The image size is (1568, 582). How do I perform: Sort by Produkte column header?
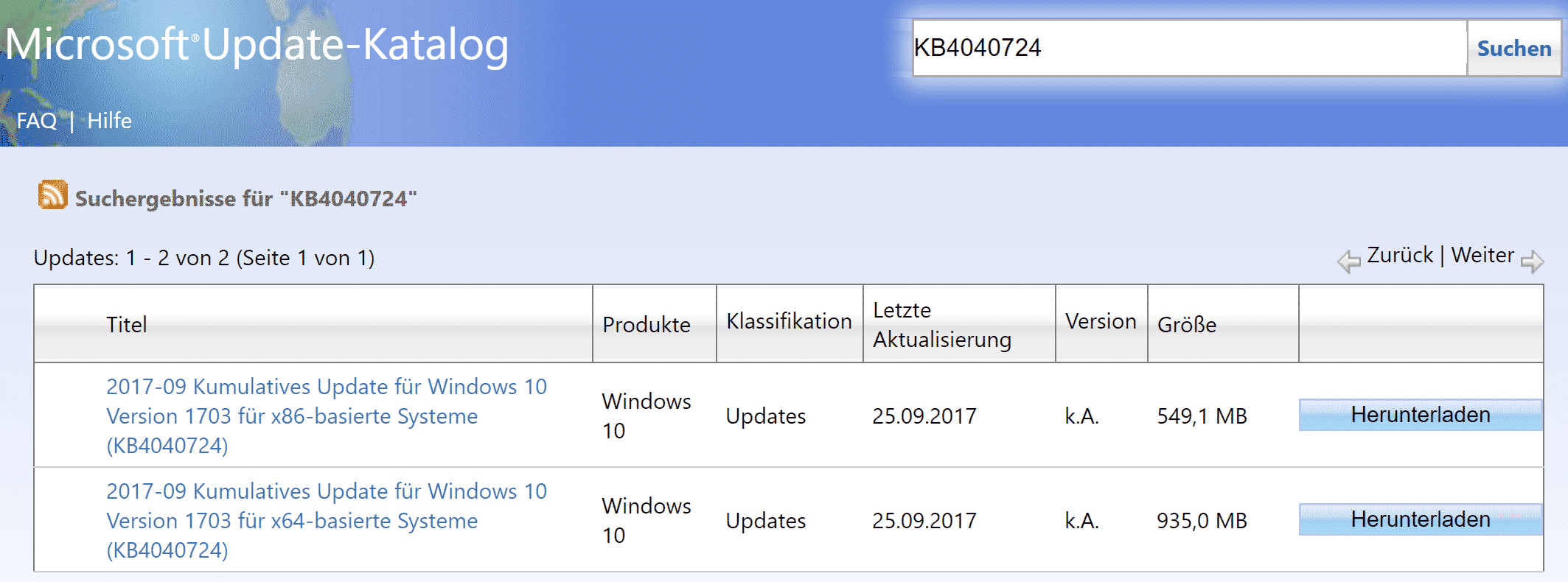(x=647, y=324)
